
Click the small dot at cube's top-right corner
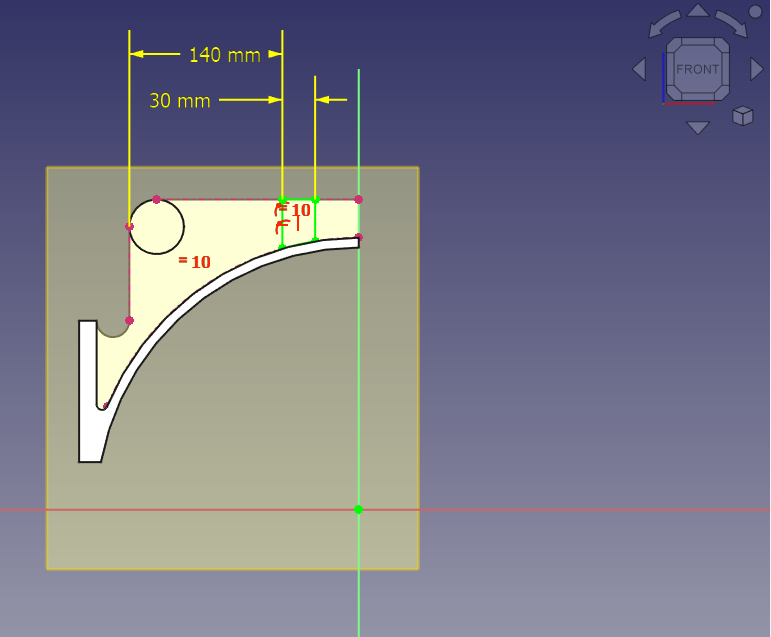click(x=755, y=12)
